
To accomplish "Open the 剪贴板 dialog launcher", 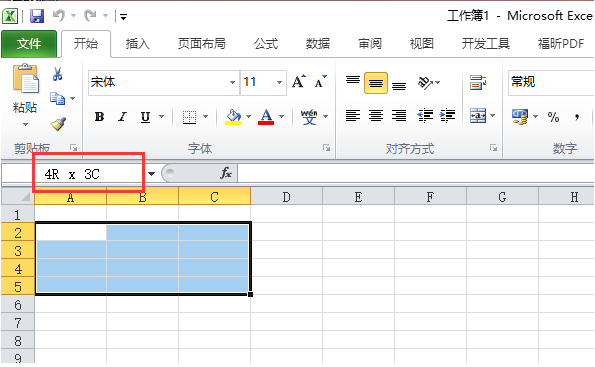I will (74, 148).
